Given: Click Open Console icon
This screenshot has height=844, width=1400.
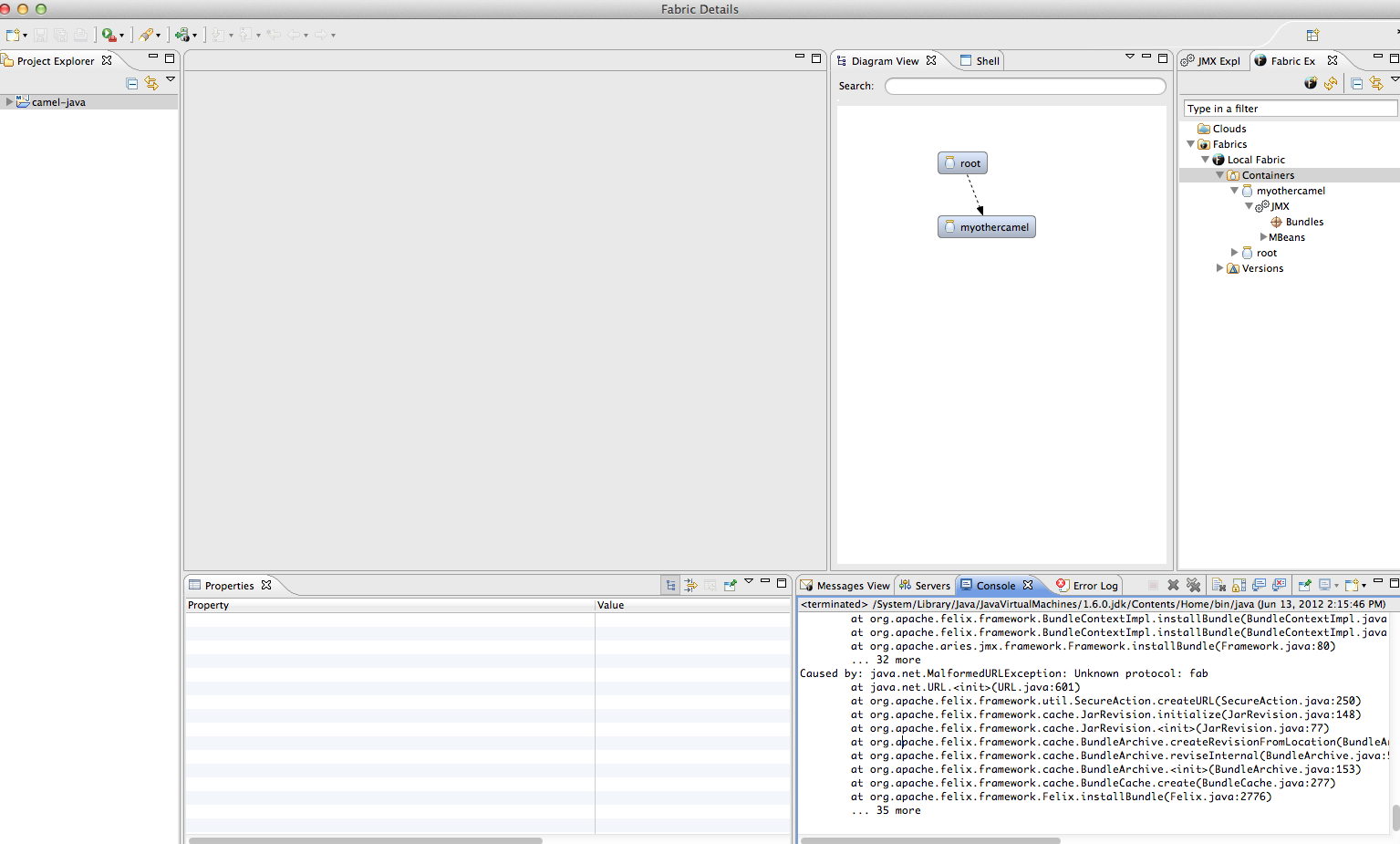Looking at the screenshot, I should (1352, 586).
